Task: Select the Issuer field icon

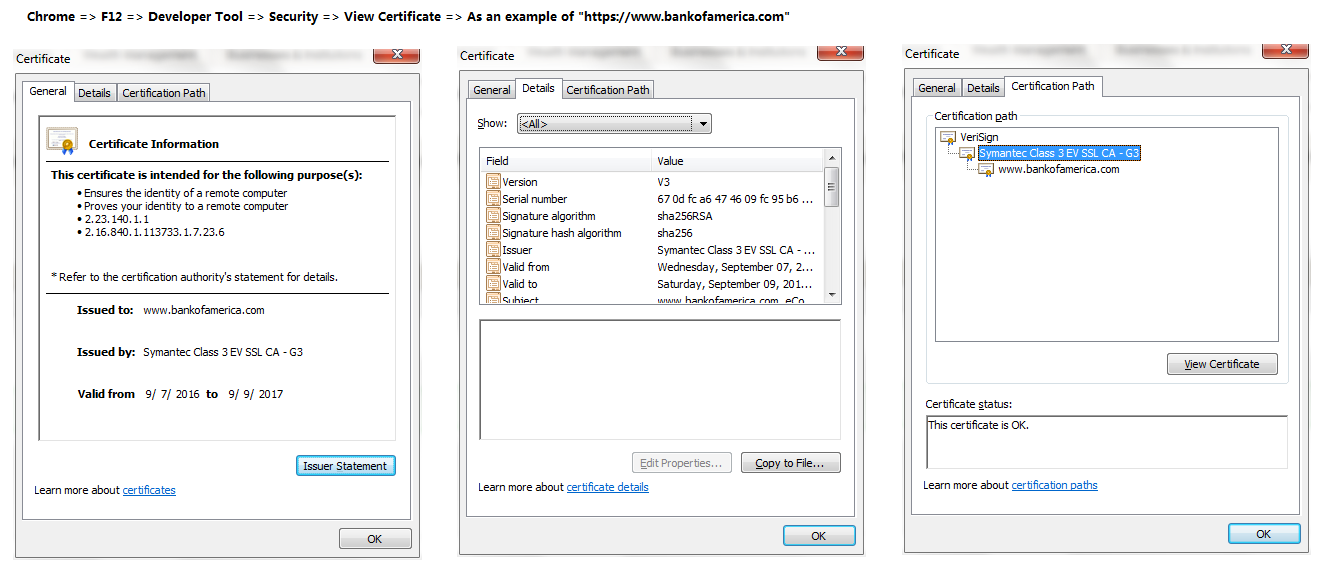Action: click(493, 250)
